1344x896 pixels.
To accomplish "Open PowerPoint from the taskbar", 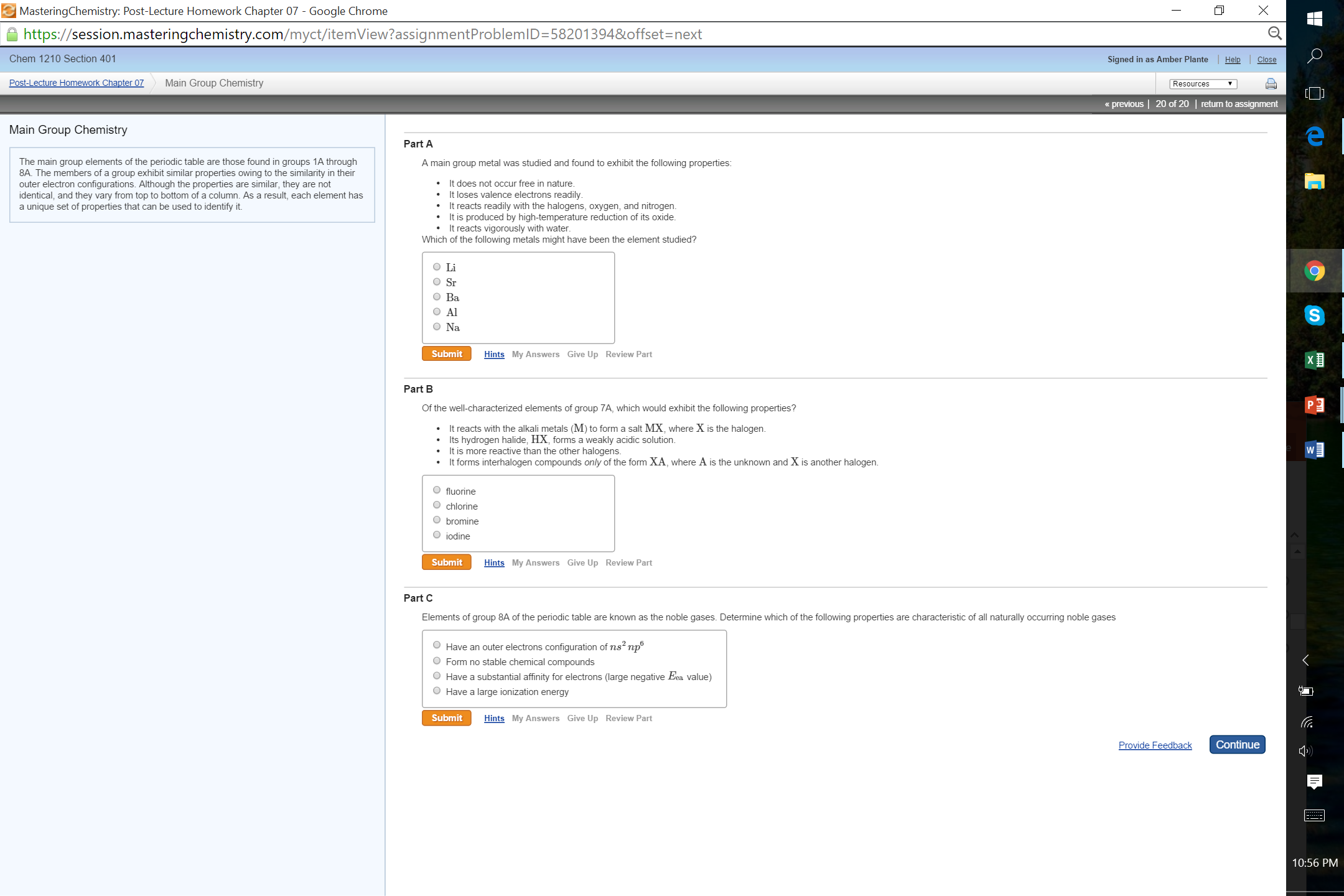I will tap(1314, 405).
